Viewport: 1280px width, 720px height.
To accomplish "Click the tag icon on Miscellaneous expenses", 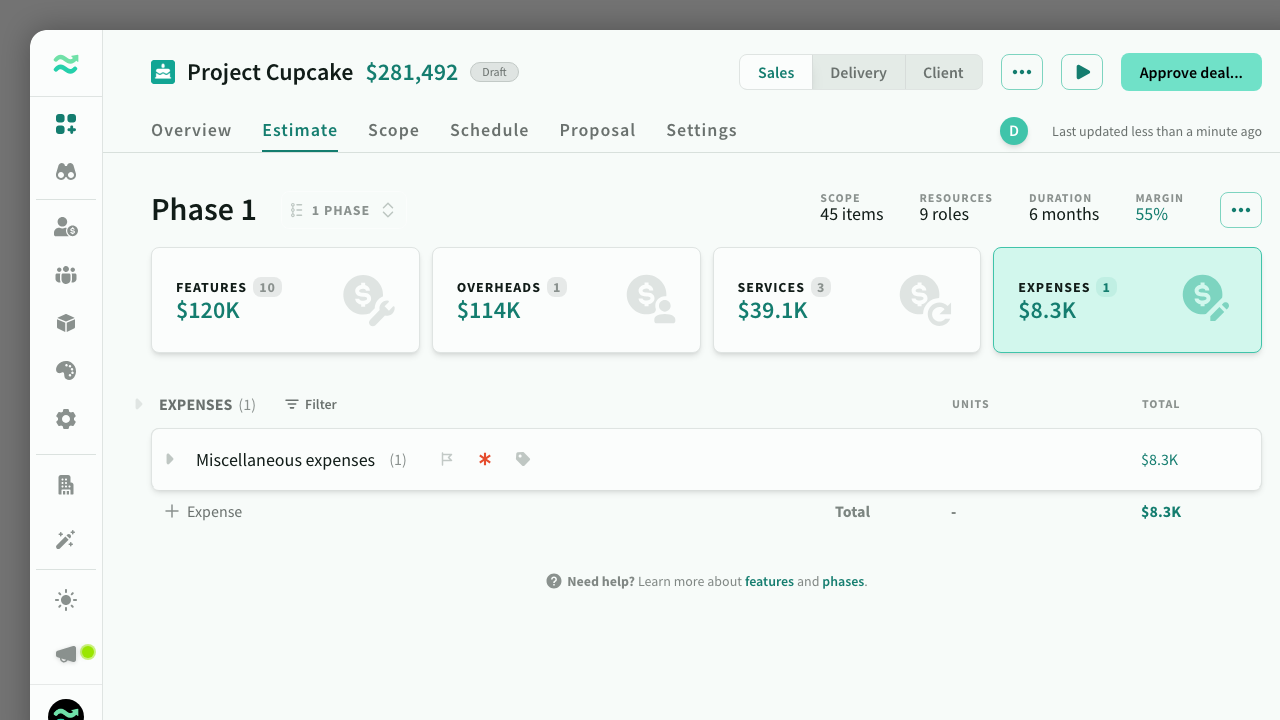I will point(523,459).
